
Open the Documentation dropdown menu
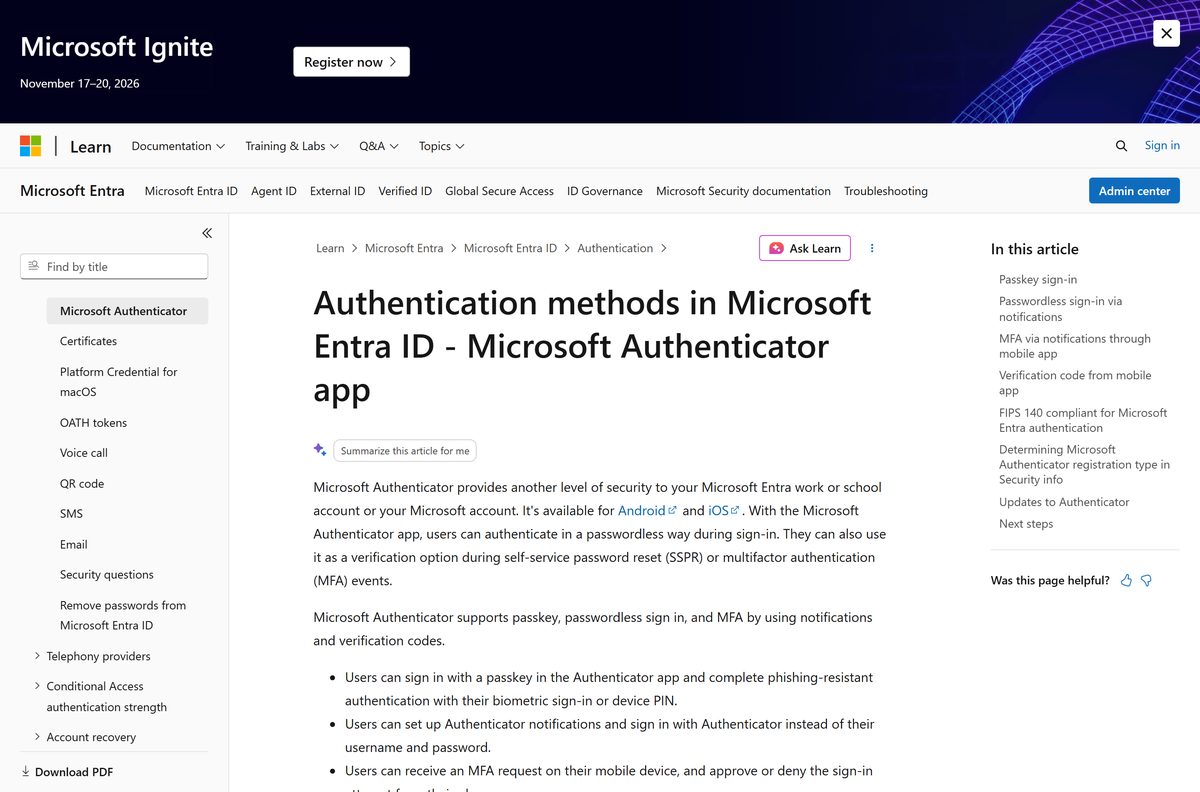click(x=178, y=146)
